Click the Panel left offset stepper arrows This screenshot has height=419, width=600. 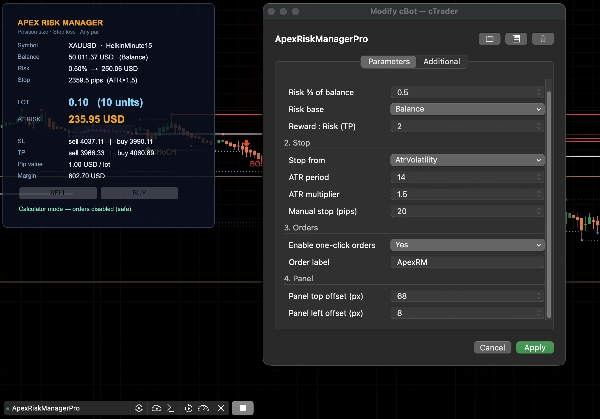click(539, 313)
